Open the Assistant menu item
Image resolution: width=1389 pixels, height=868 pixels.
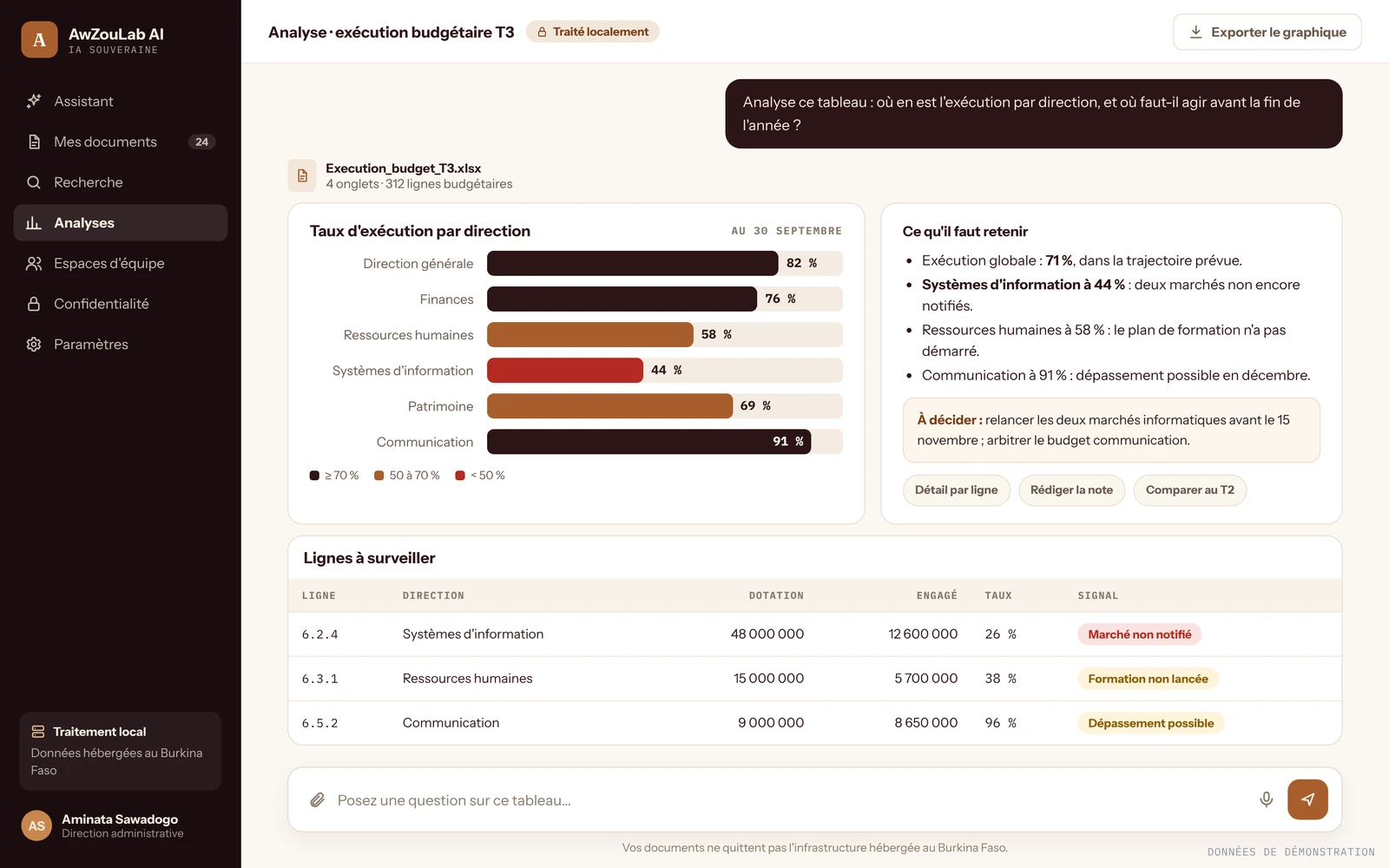pyautogui.click(x=121, y=102)
